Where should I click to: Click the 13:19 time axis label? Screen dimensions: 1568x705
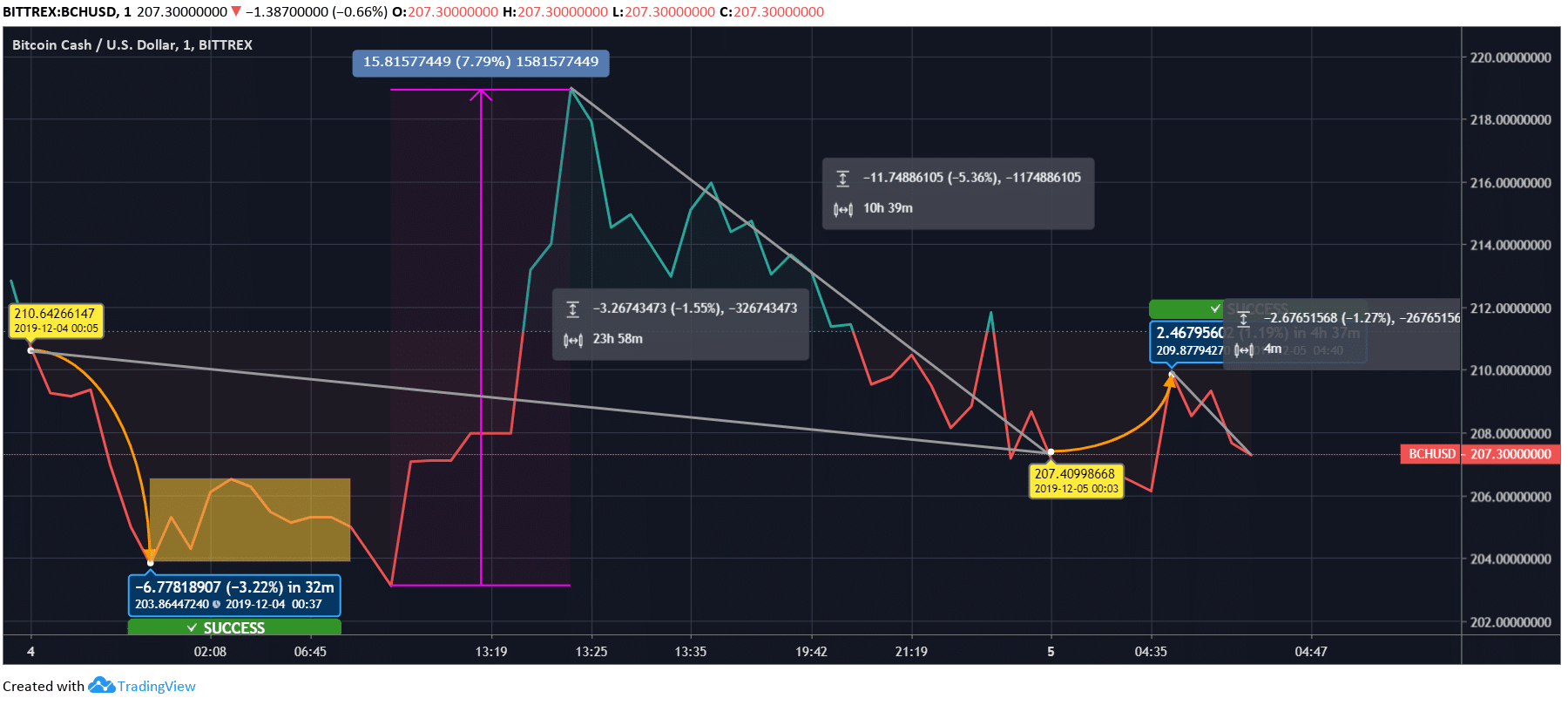(491, 652)
